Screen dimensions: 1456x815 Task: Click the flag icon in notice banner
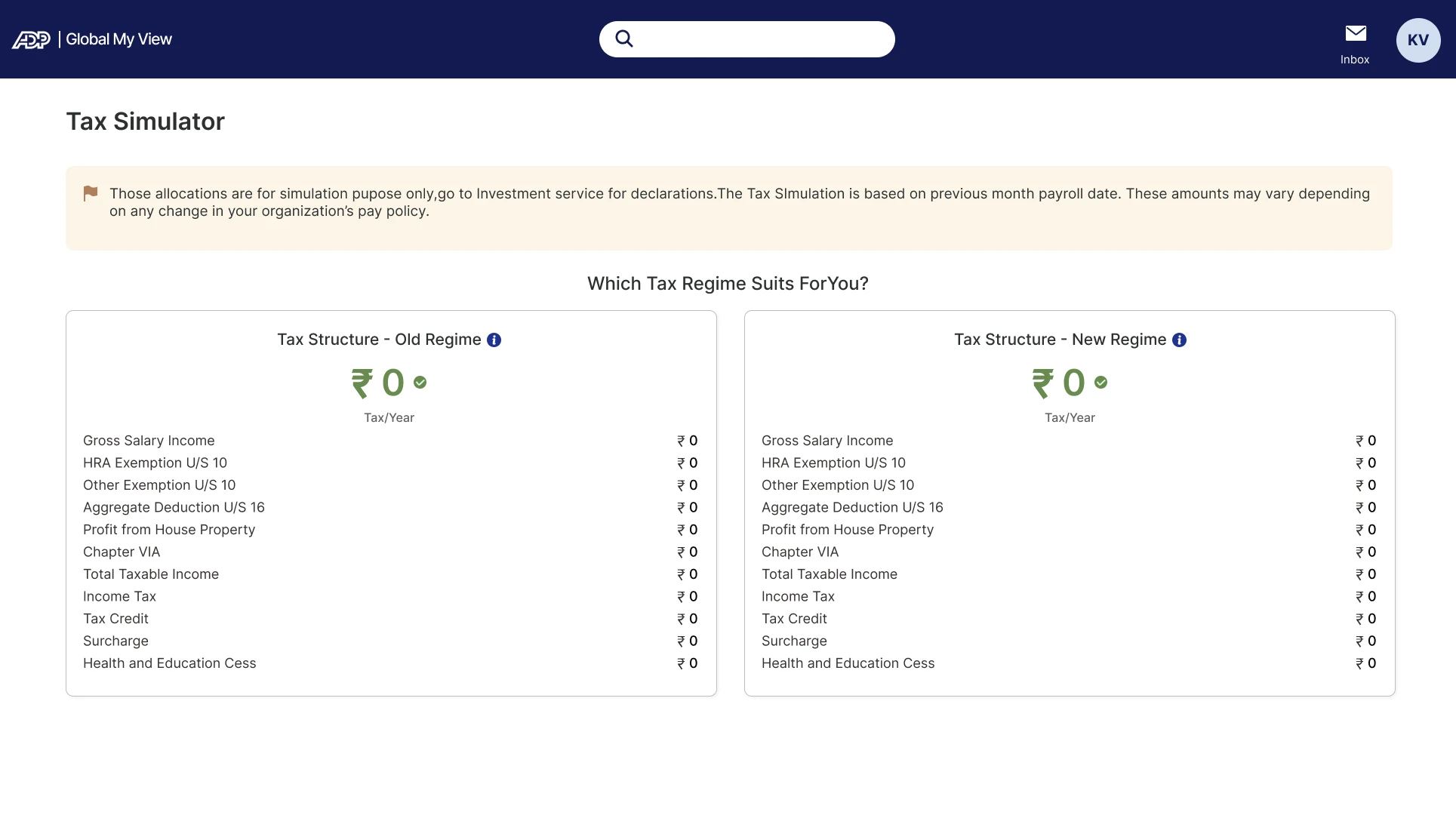[x=91, y=194]
